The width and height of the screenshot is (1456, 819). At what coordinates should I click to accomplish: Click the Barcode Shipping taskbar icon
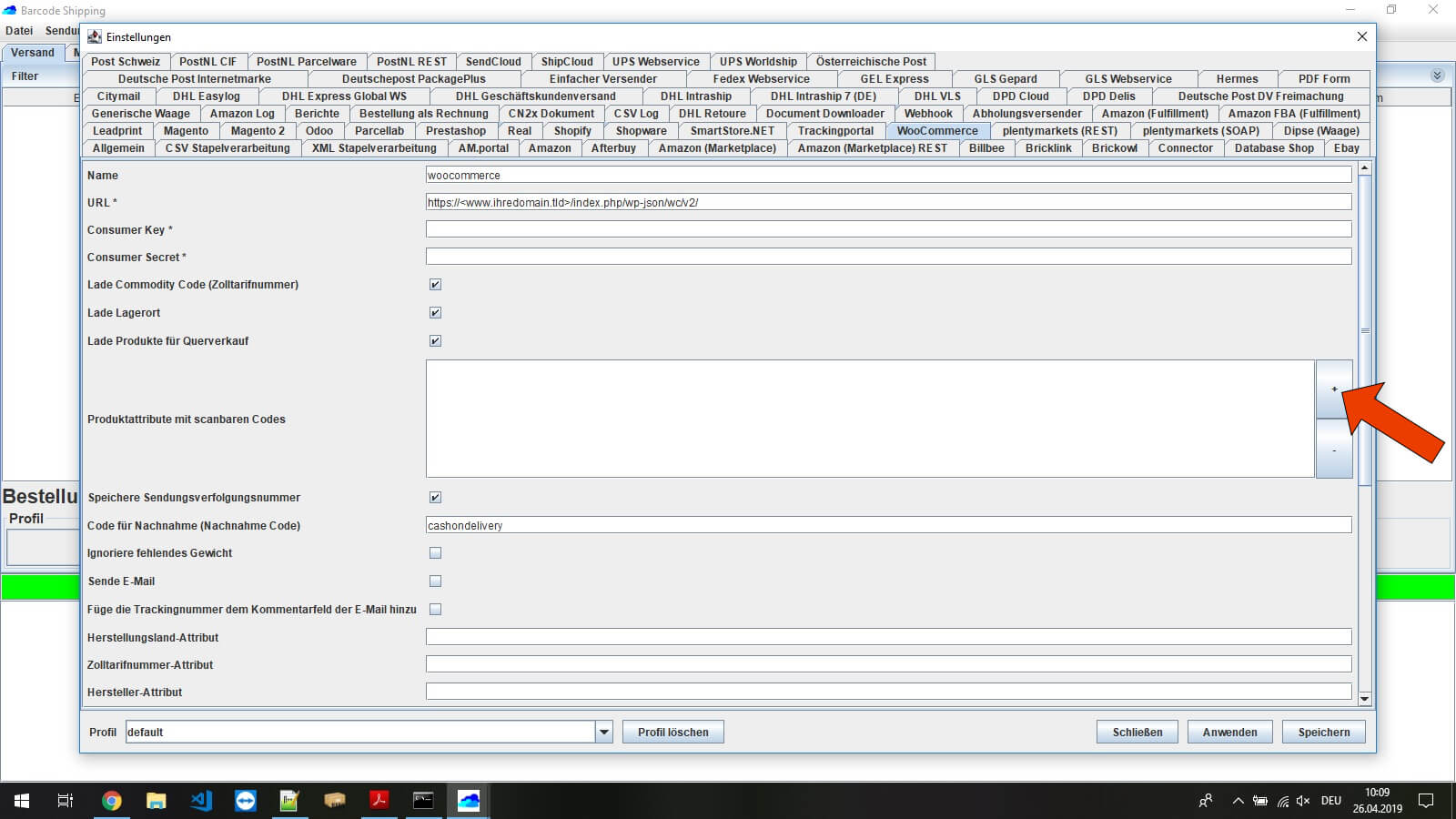pos(468,801)
